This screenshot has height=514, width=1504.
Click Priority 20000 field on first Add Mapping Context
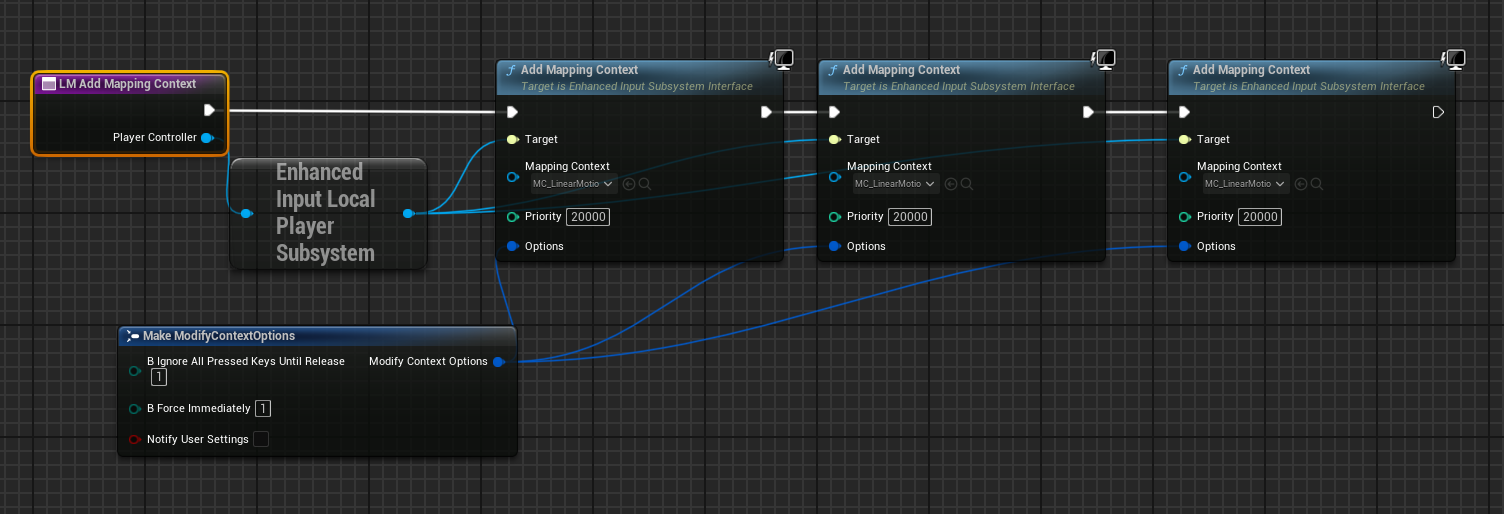point(588,217)
